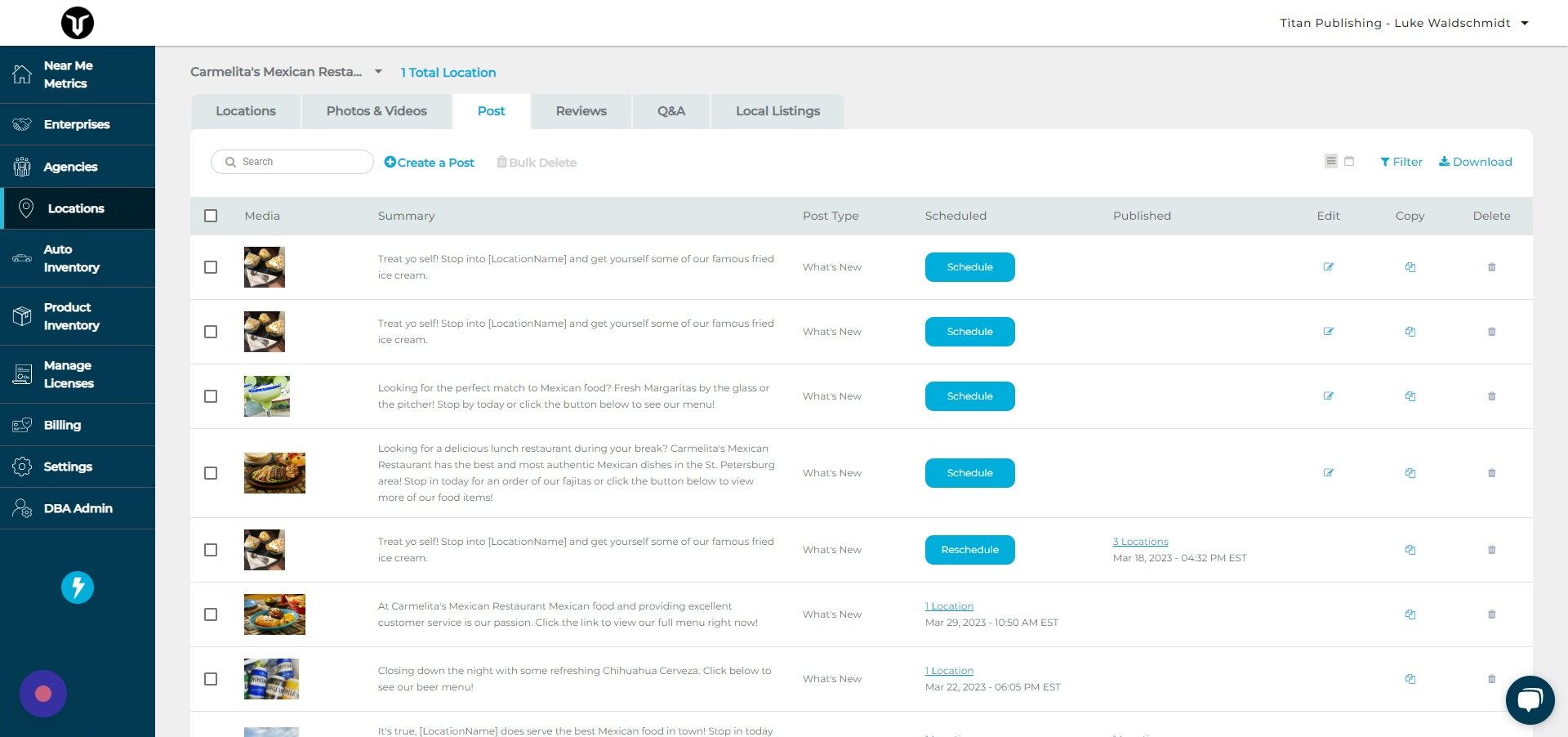Select the lunch restaurant post checkbox

click(x=211, y=473)
